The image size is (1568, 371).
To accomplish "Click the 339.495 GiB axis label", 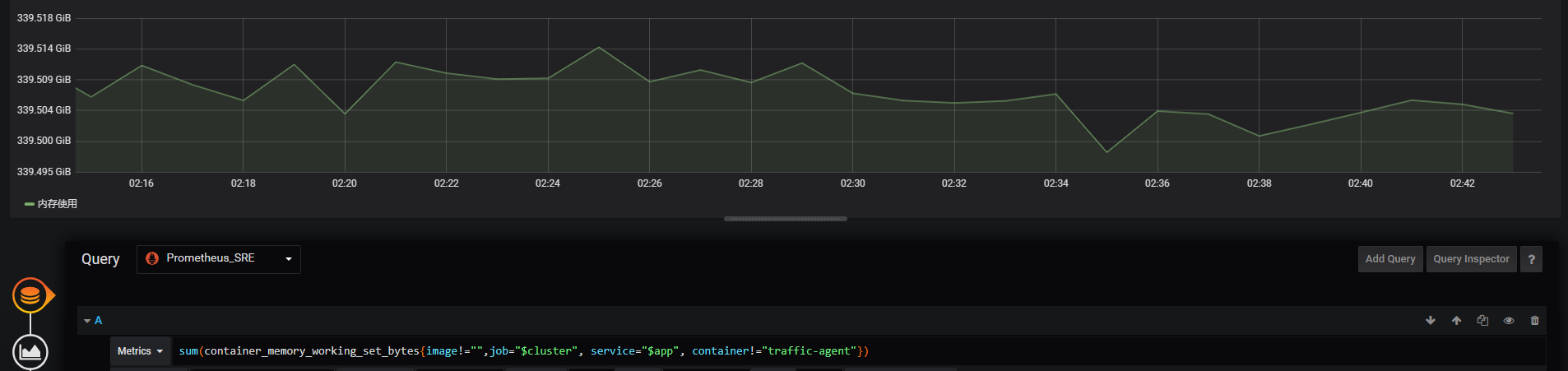I will [x=44, y=172].
